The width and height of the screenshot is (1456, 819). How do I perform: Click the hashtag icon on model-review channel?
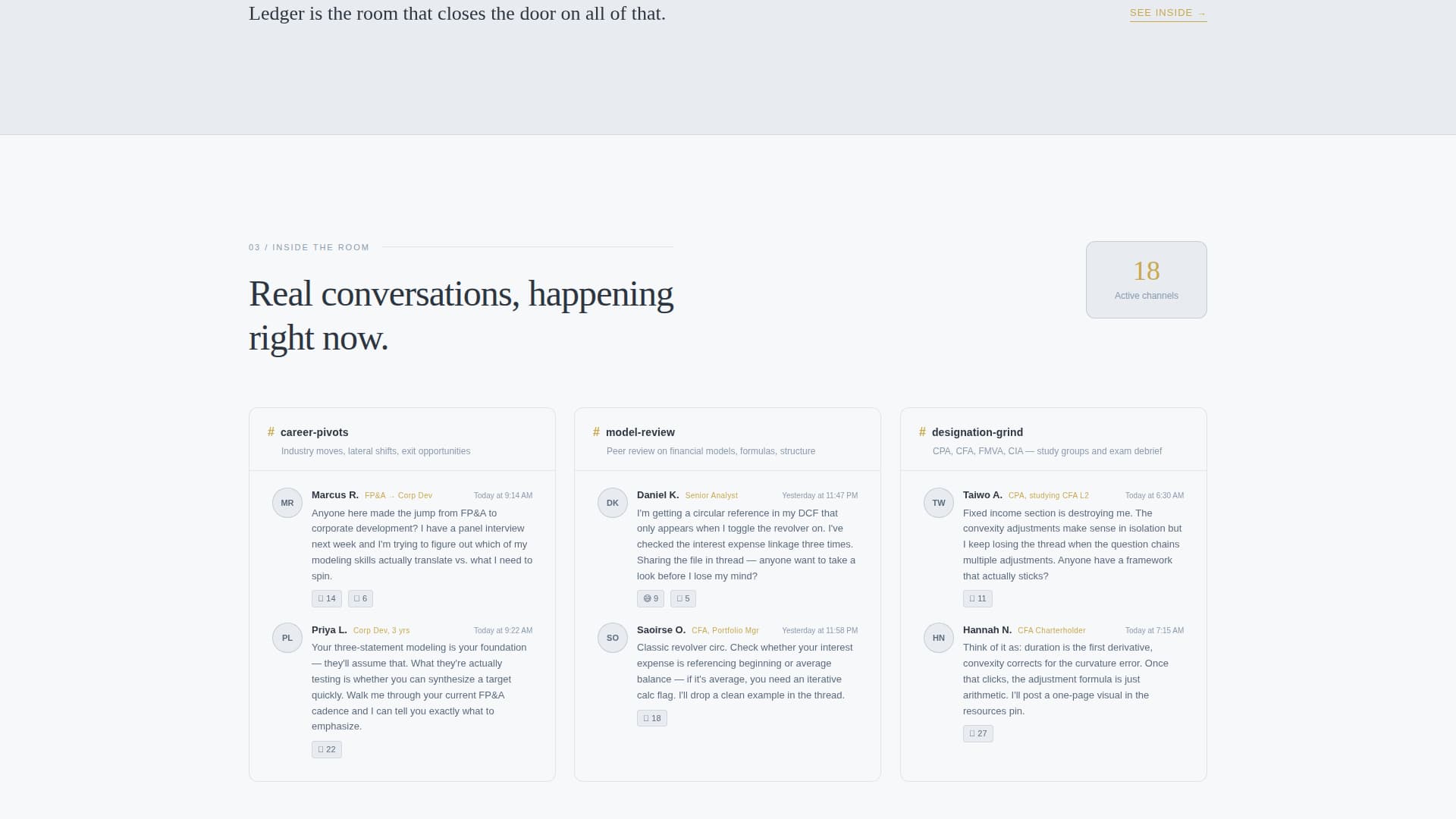(596, 431)
